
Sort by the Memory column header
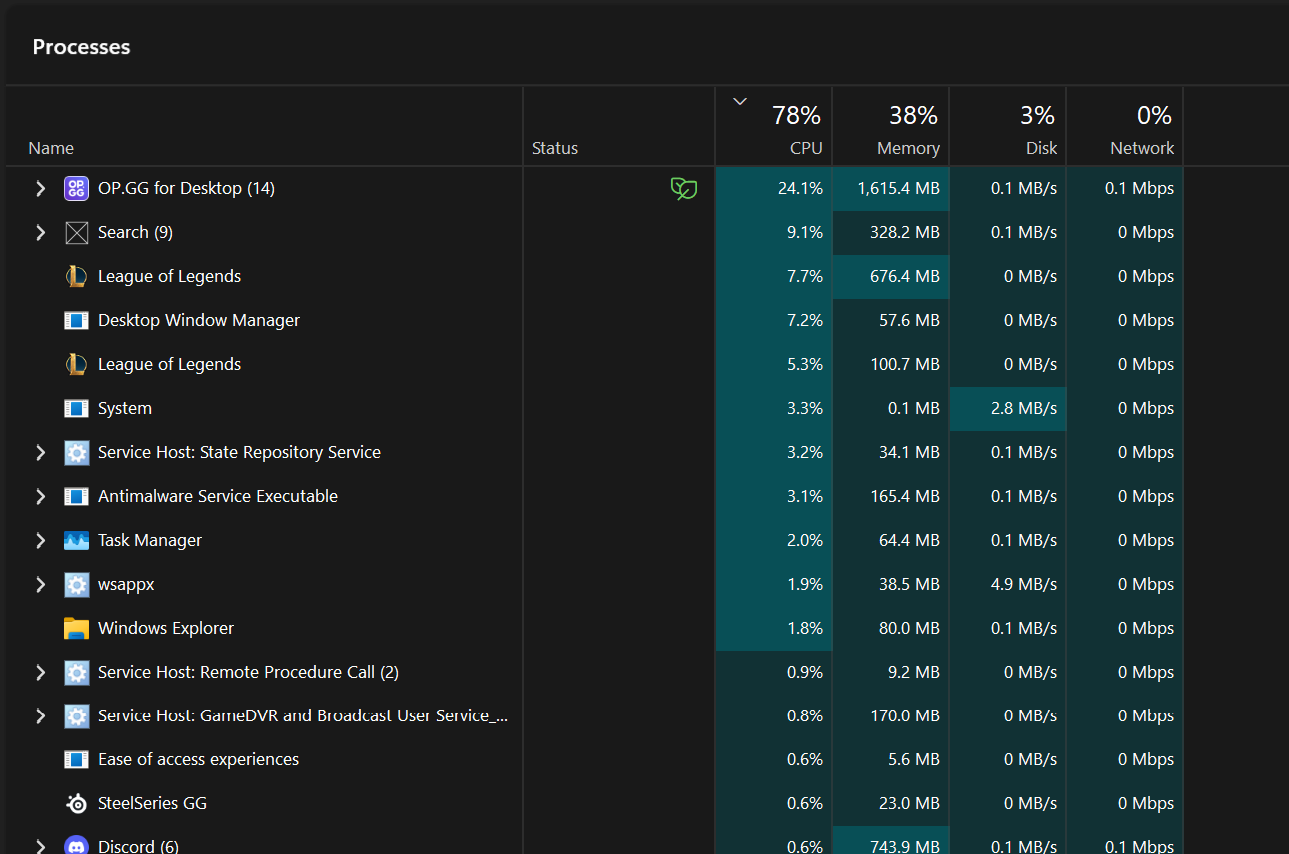pyautogui.click(x=891, y=126)
